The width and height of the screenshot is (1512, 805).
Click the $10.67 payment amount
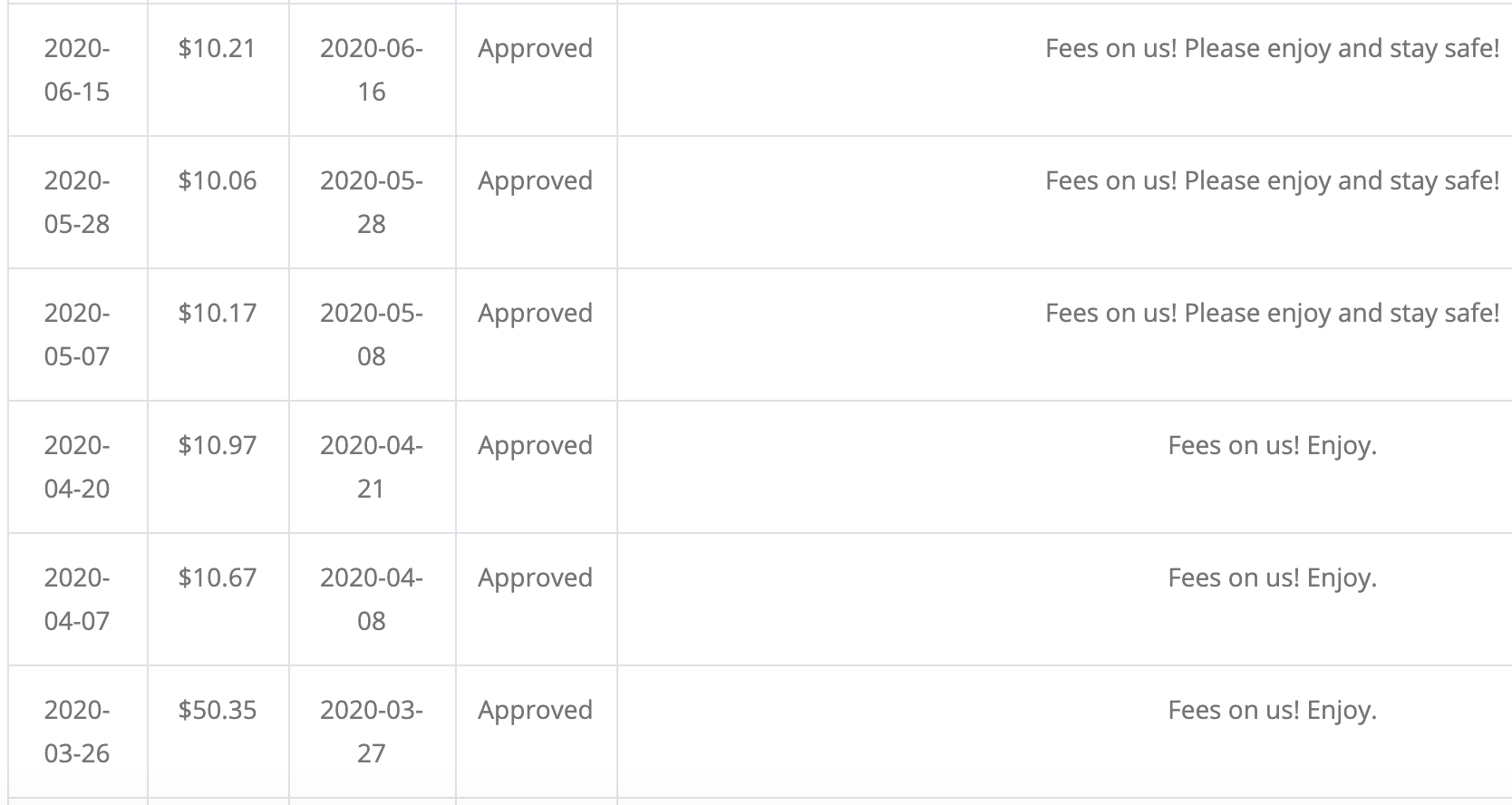pyautogui.click(x=218, y=577)
